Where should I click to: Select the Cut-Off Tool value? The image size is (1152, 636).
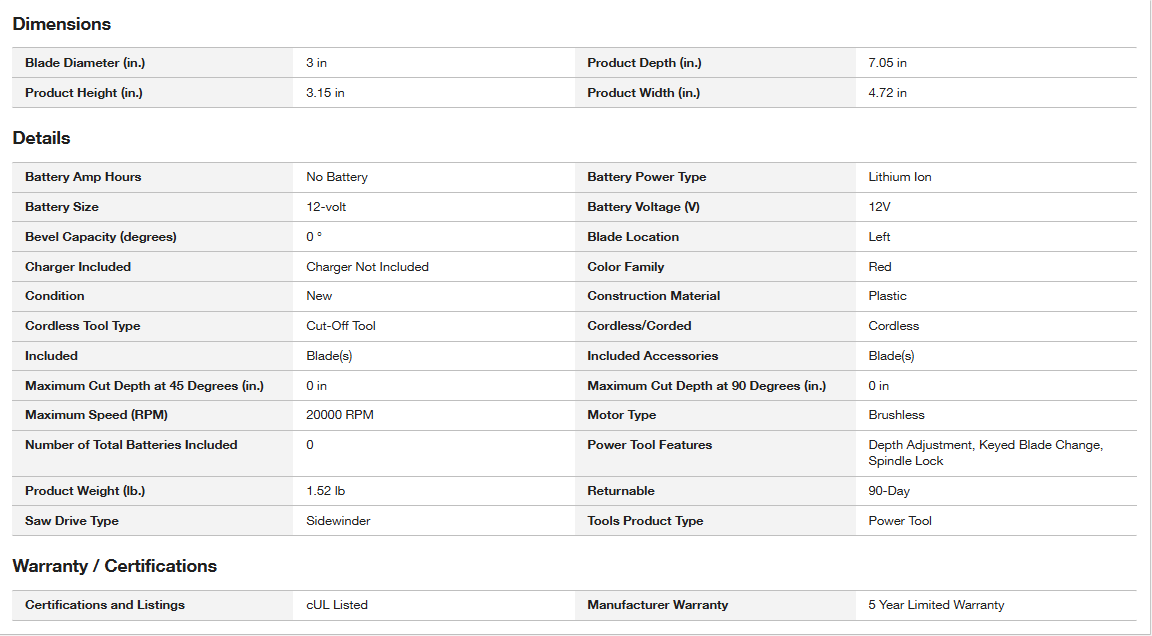coord(341,326)
